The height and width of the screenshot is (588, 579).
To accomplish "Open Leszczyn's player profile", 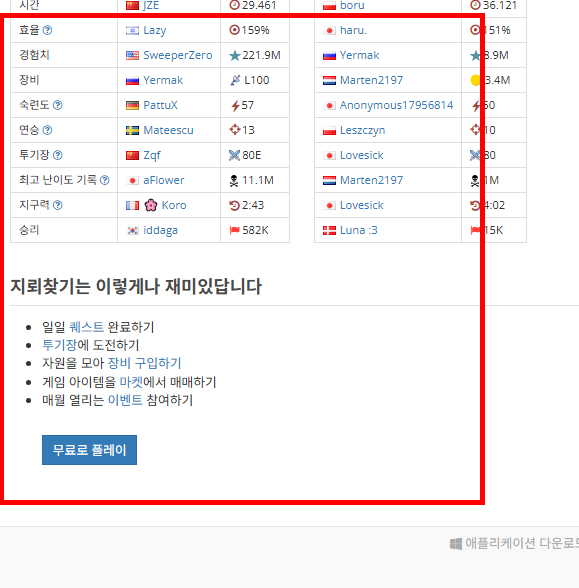I will [x=363, y=130].
